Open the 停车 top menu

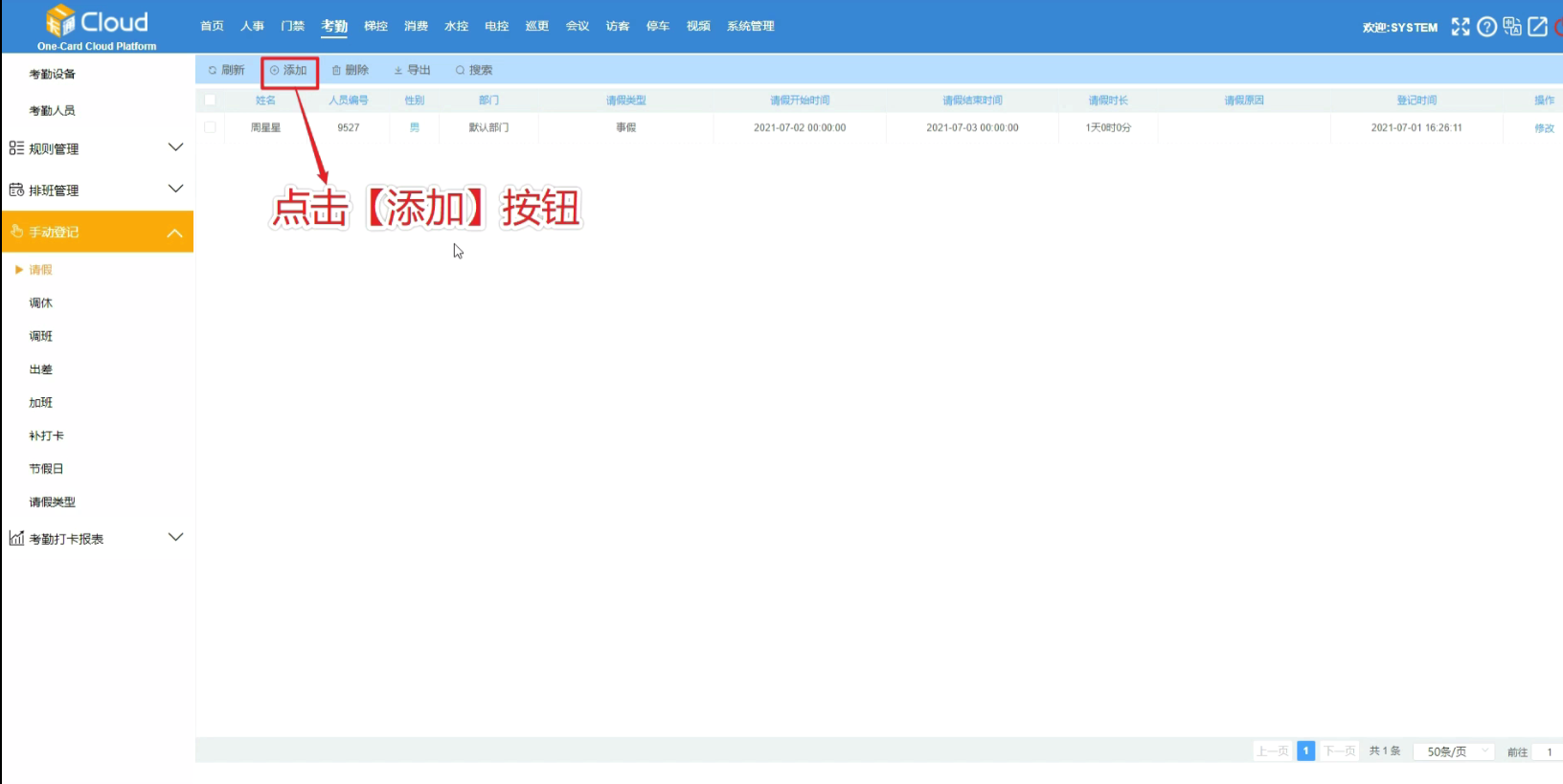tap(658, 26)
